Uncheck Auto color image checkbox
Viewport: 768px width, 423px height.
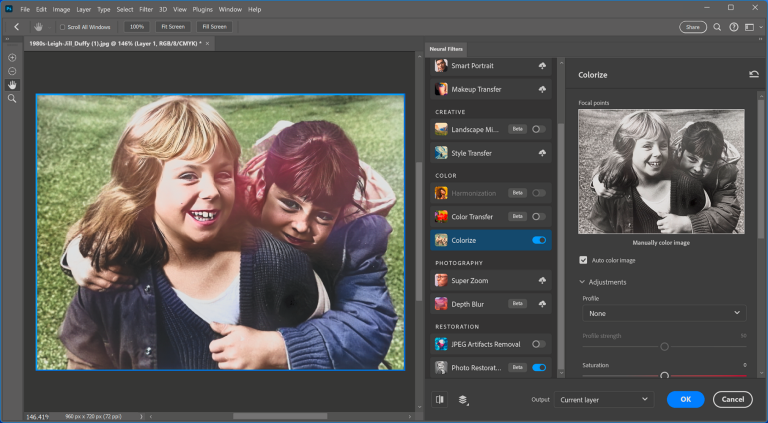tap(584, 260)
